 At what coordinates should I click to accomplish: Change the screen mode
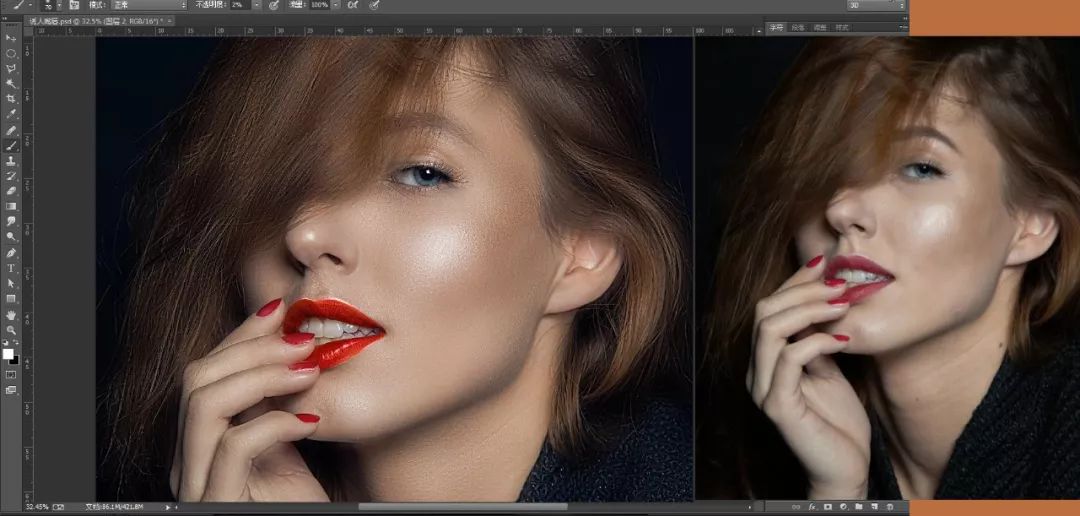point(10,390)
